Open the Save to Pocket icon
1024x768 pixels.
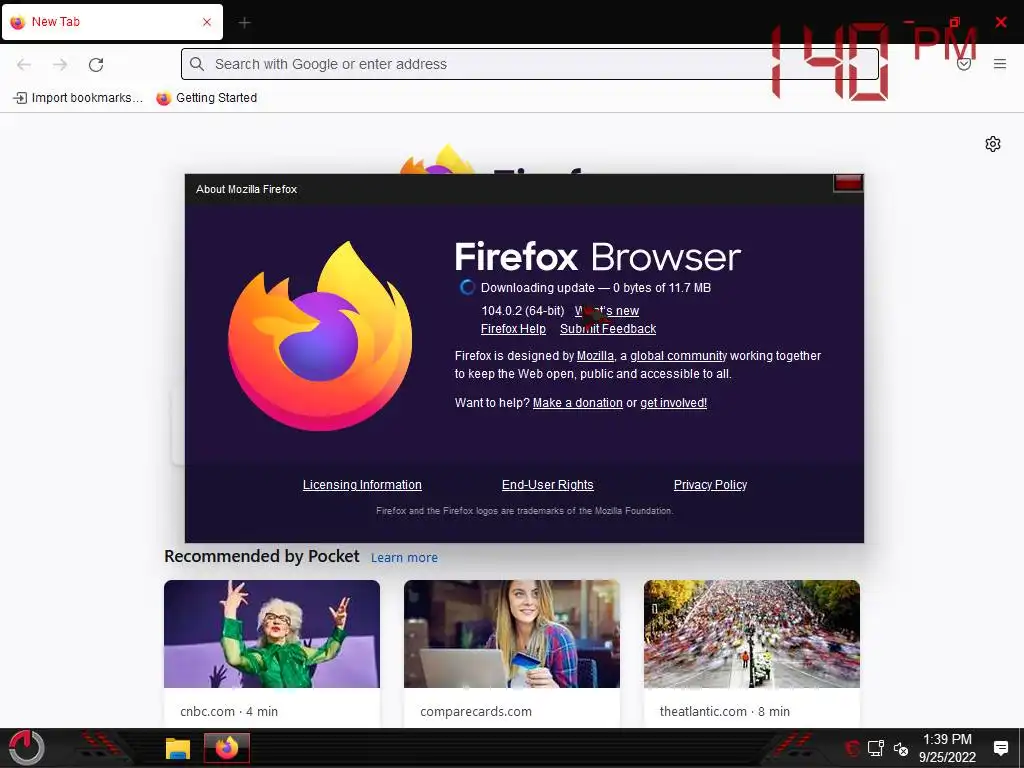964,64
